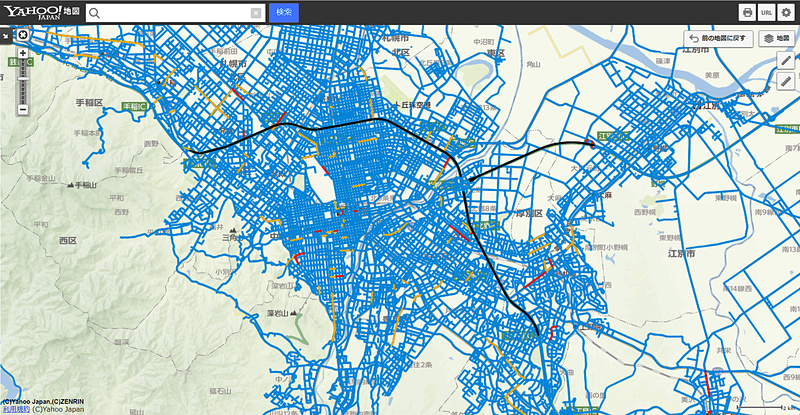Click the 手稲山 mountain marker
The image size is (800, 415).
82,185
